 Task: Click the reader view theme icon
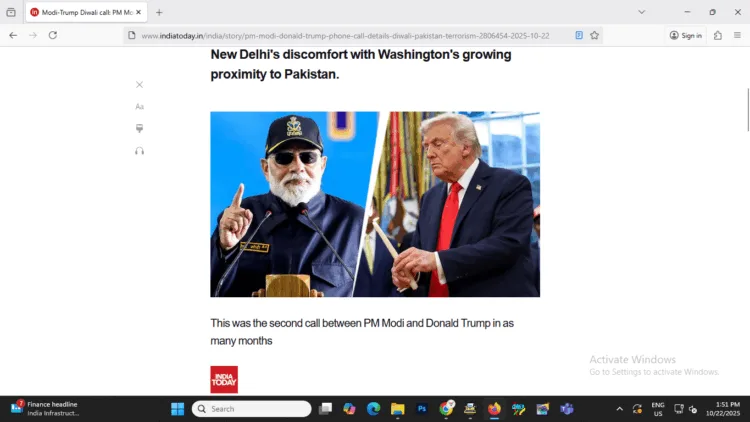[x=139, y=128]
